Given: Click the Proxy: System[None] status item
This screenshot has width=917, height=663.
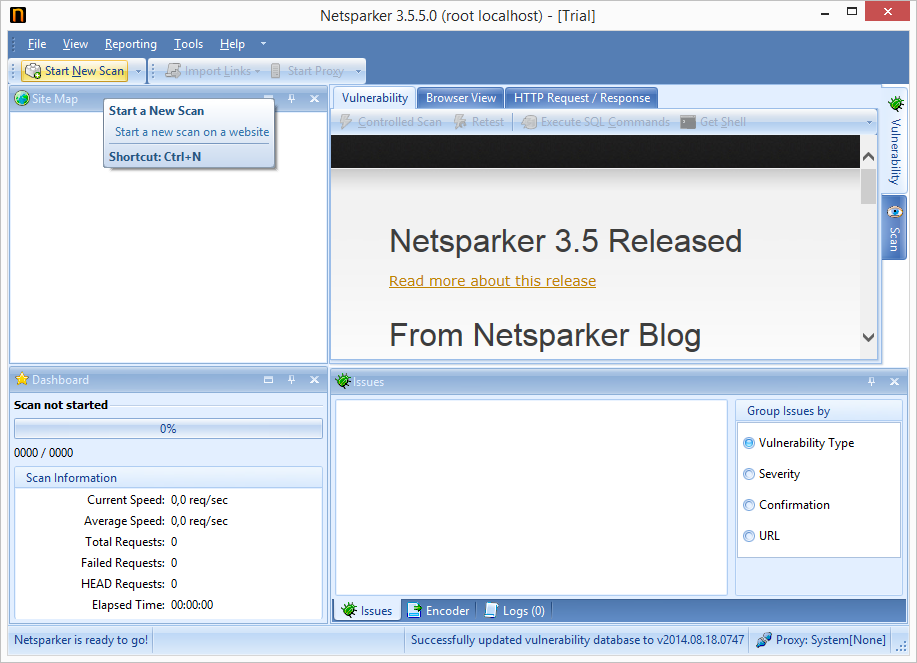Looking at the screenshot, I should pos(821,640).
